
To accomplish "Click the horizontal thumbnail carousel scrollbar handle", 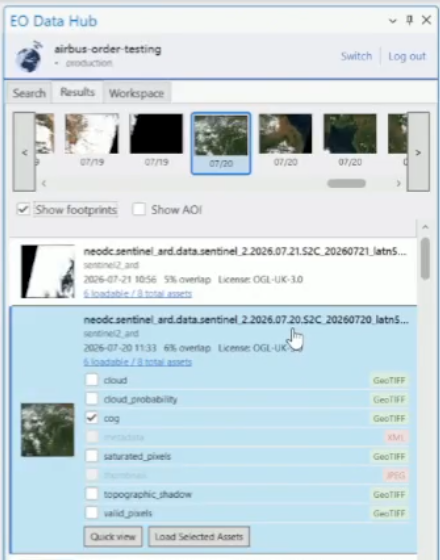I will (346, 184).
